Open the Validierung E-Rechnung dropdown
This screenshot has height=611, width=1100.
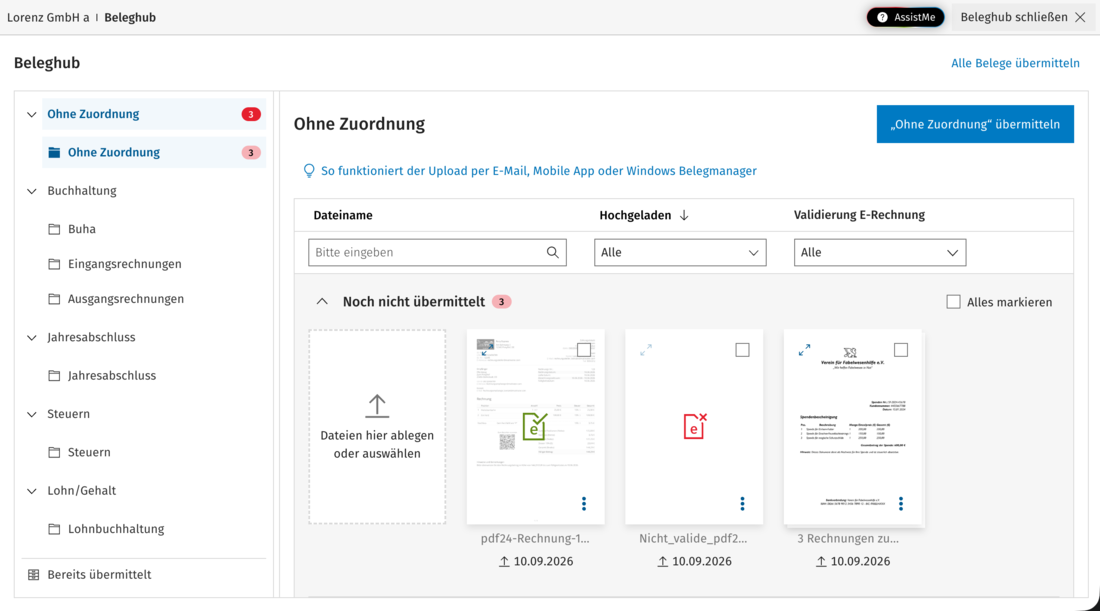(x=880, y=253)
